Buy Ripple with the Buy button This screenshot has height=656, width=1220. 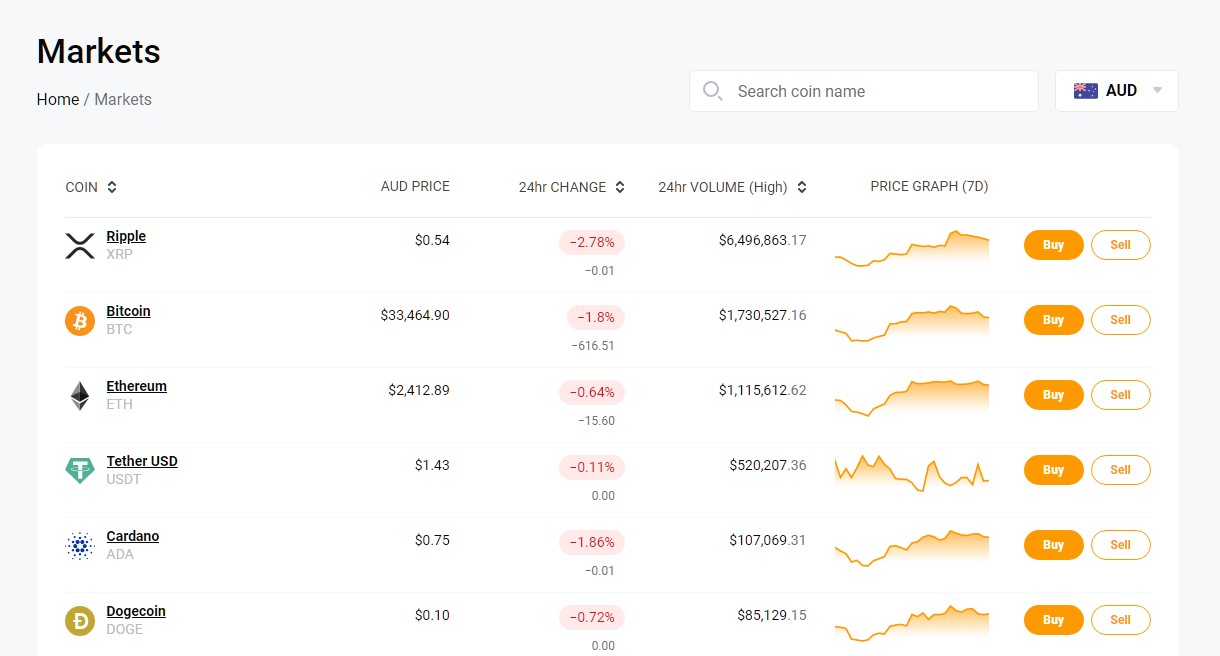(x=1054, y=245)
